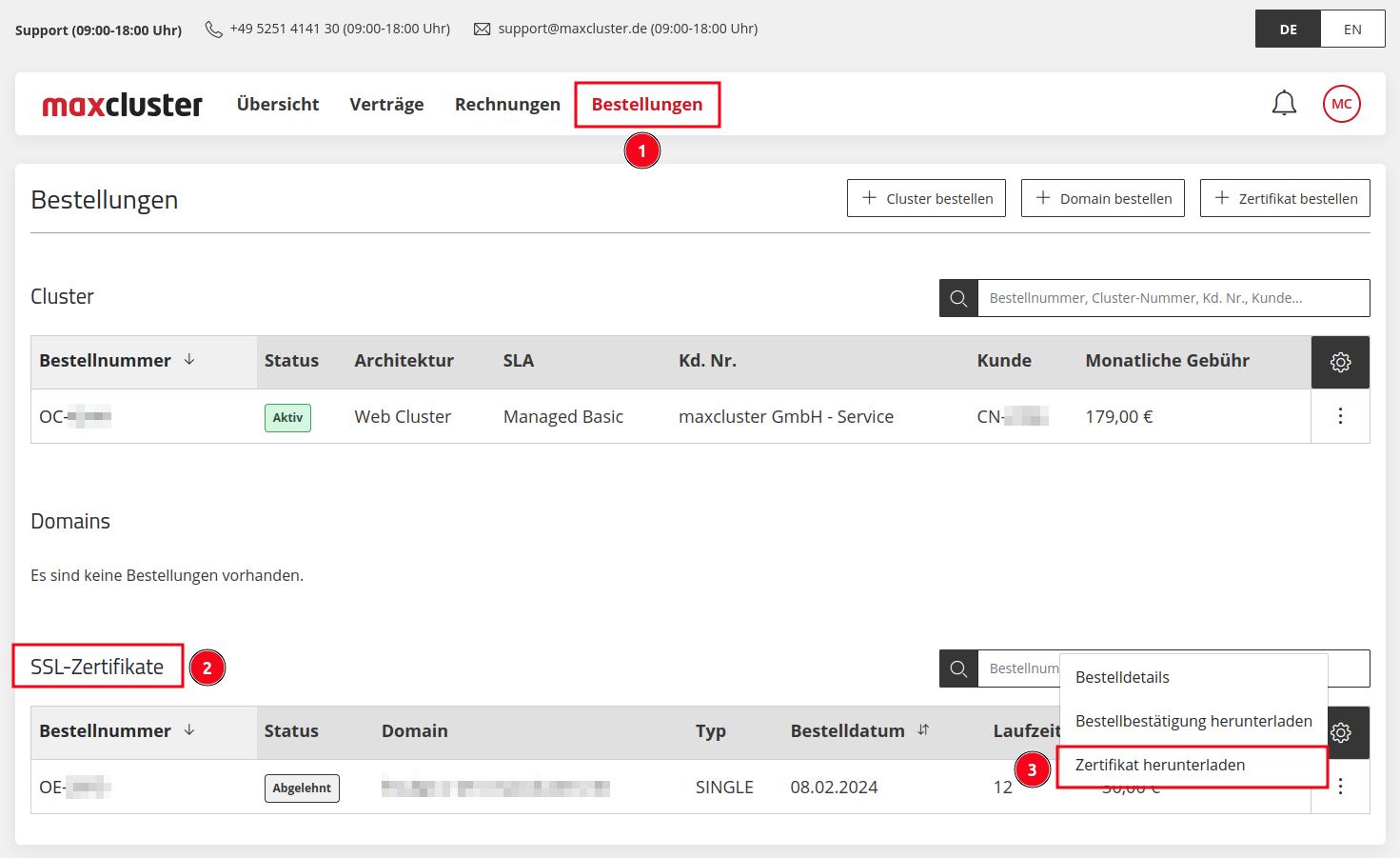Screen dimensions: 1400x858
Task: Click Cluster bestellen button
Action: click(926, 198)
